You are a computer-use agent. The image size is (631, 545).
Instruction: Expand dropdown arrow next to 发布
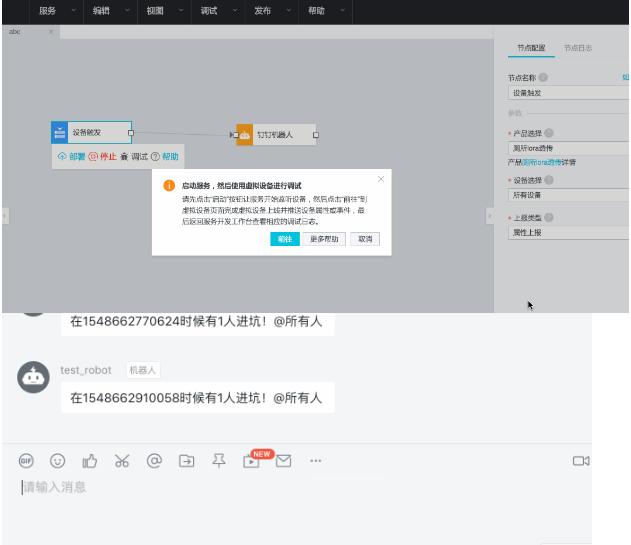pyautogui.click(x=289, y=10)
